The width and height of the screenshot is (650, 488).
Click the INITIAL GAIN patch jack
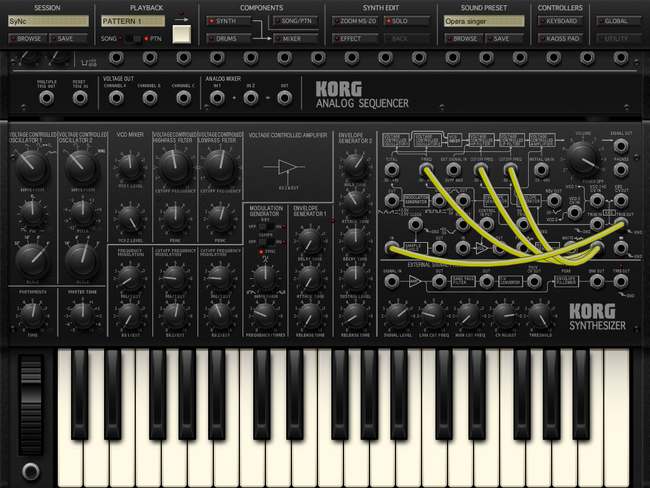[x=541, y=170]
